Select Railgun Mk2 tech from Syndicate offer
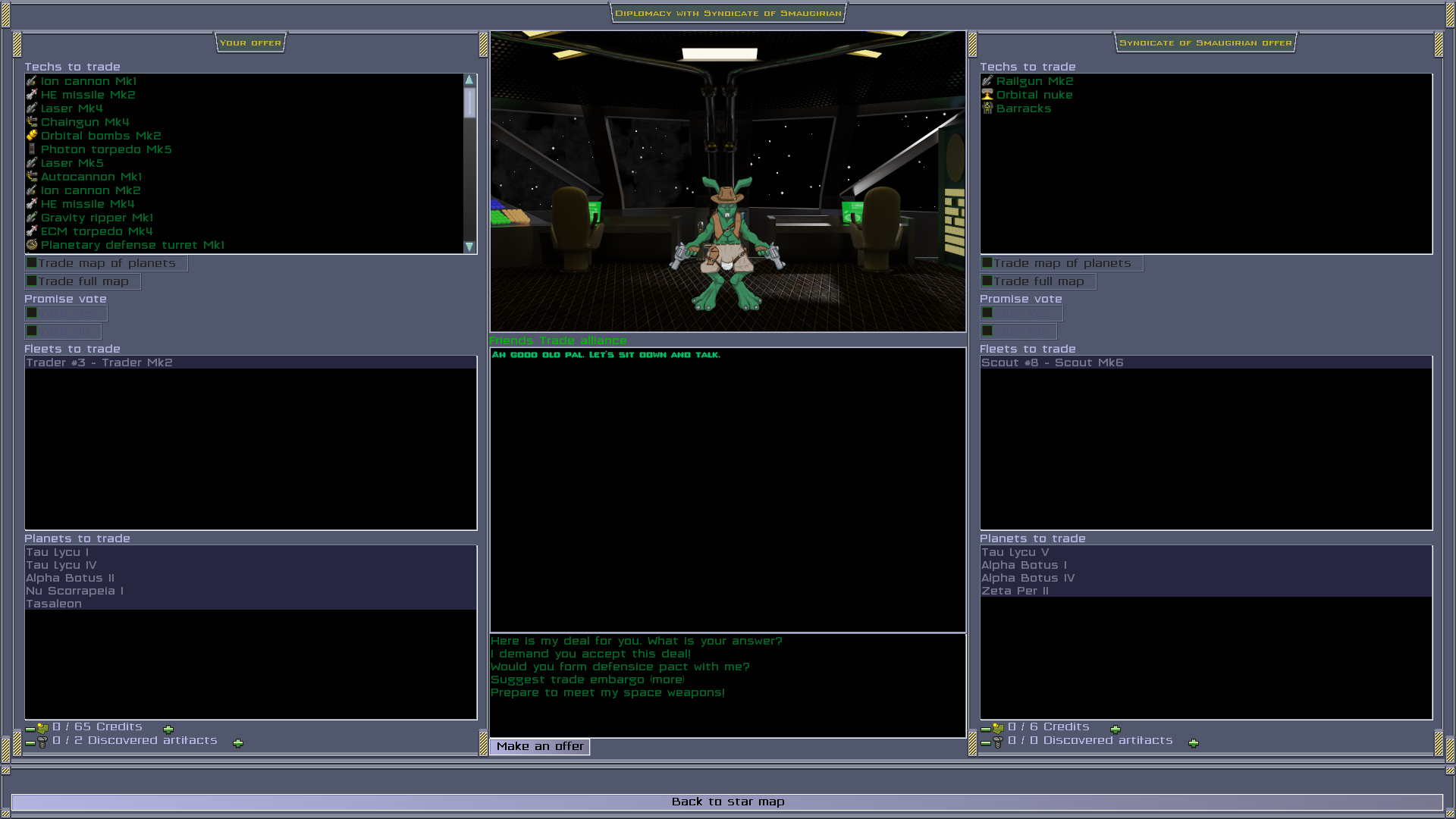 [x=1034, y=81]
